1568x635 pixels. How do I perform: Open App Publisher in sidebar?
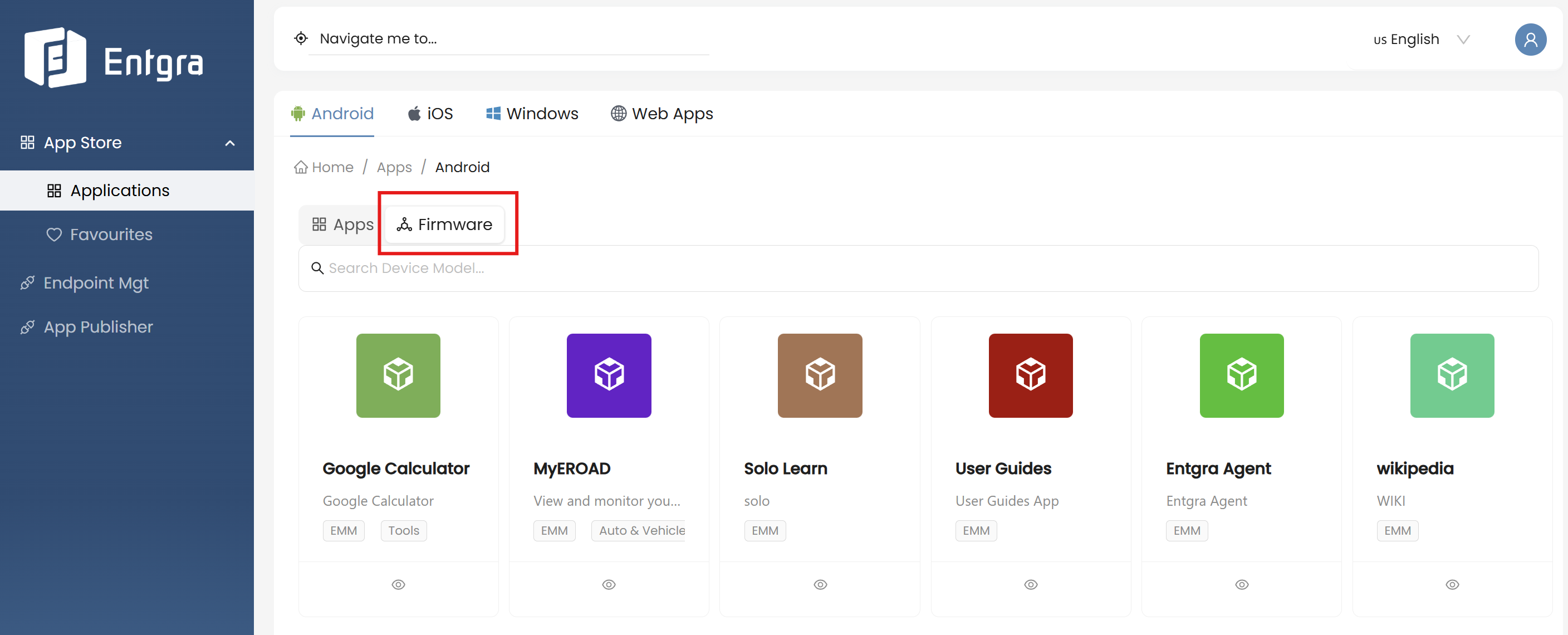[126, 327]
